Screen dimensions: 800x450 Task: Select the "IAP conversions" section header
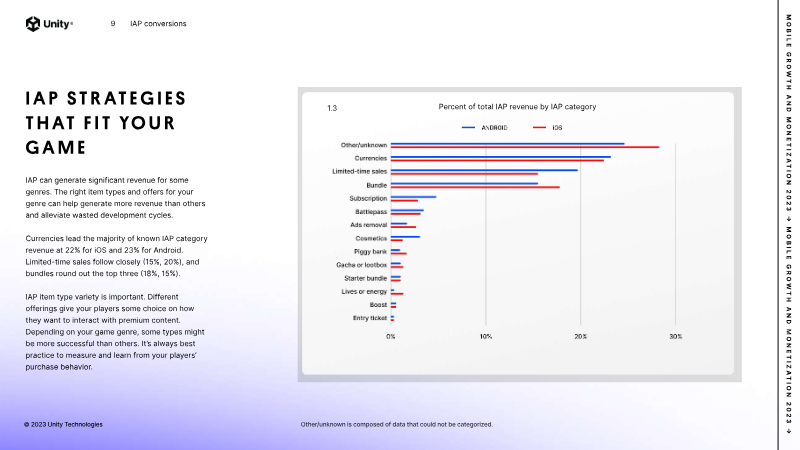click(158, 23)
